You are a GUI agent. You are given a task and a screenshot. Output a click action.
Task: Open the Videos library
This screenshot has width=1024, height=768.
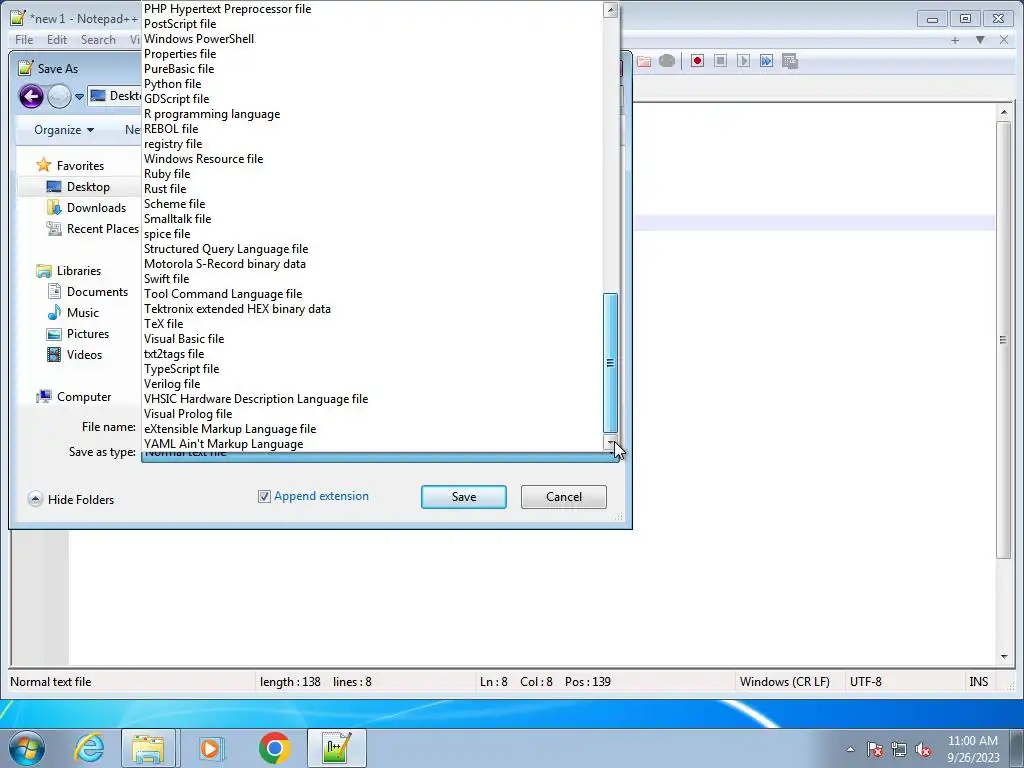(74, 355)
